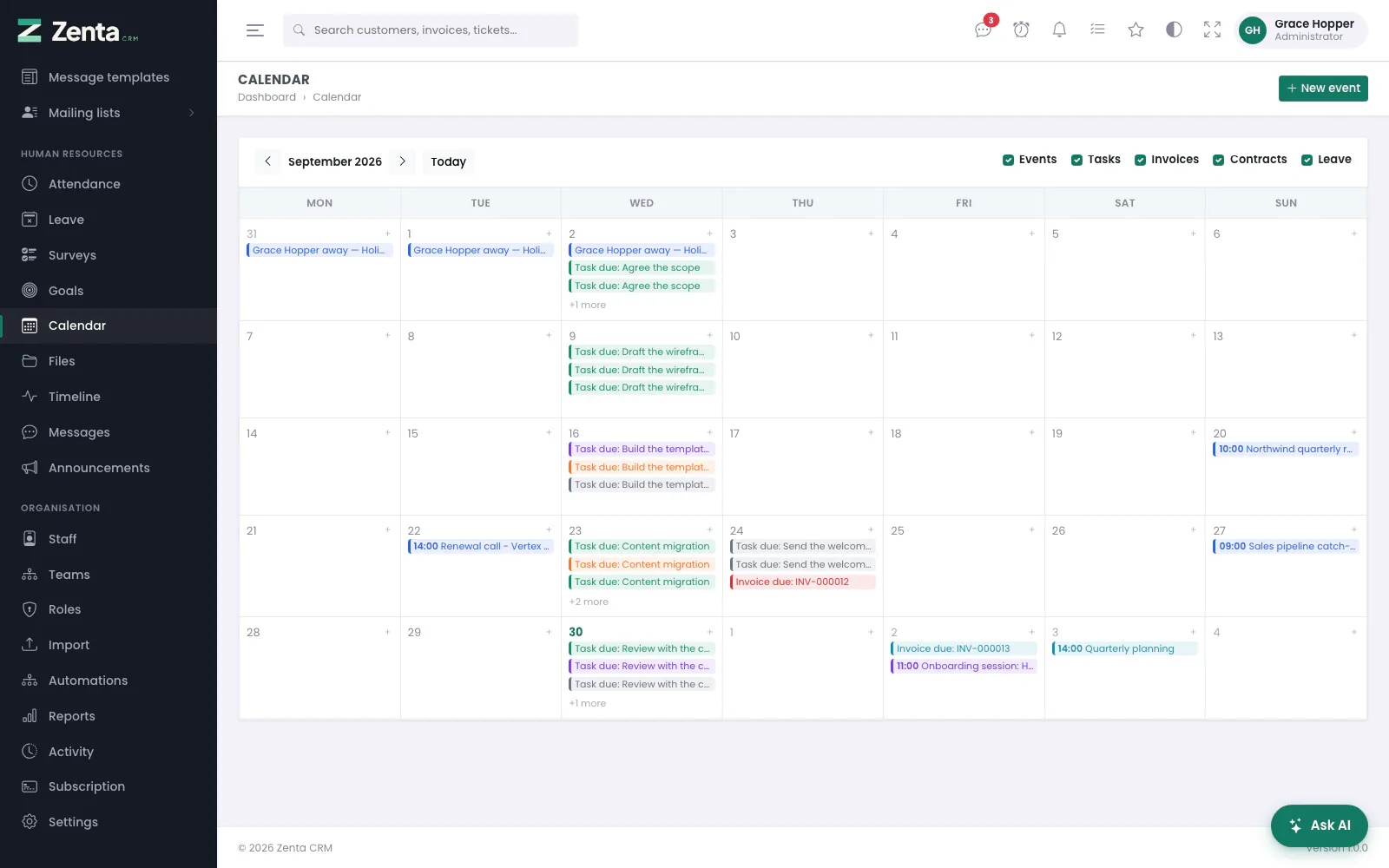
Task: Add event on Friday 11 plus icon
Action: pos(1031,335)
